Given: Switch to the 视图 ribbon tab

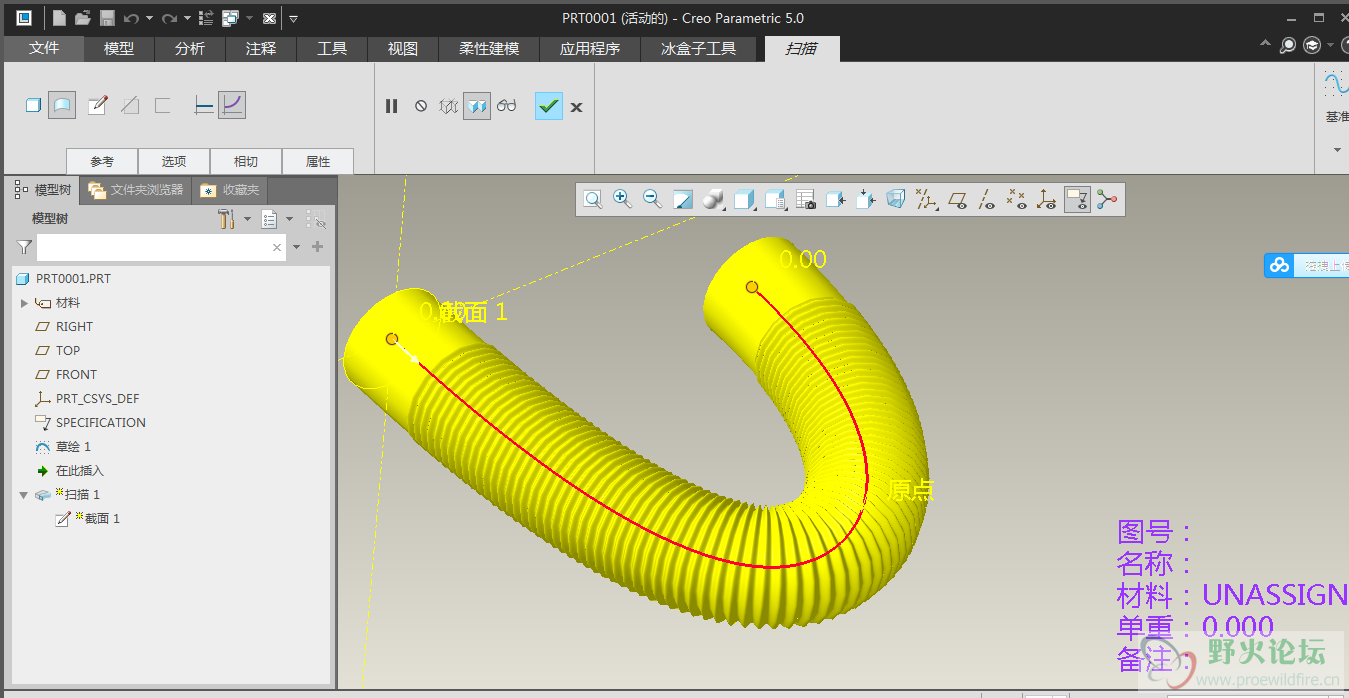Looking at the screenshot, I should click(x=403, y=48).
